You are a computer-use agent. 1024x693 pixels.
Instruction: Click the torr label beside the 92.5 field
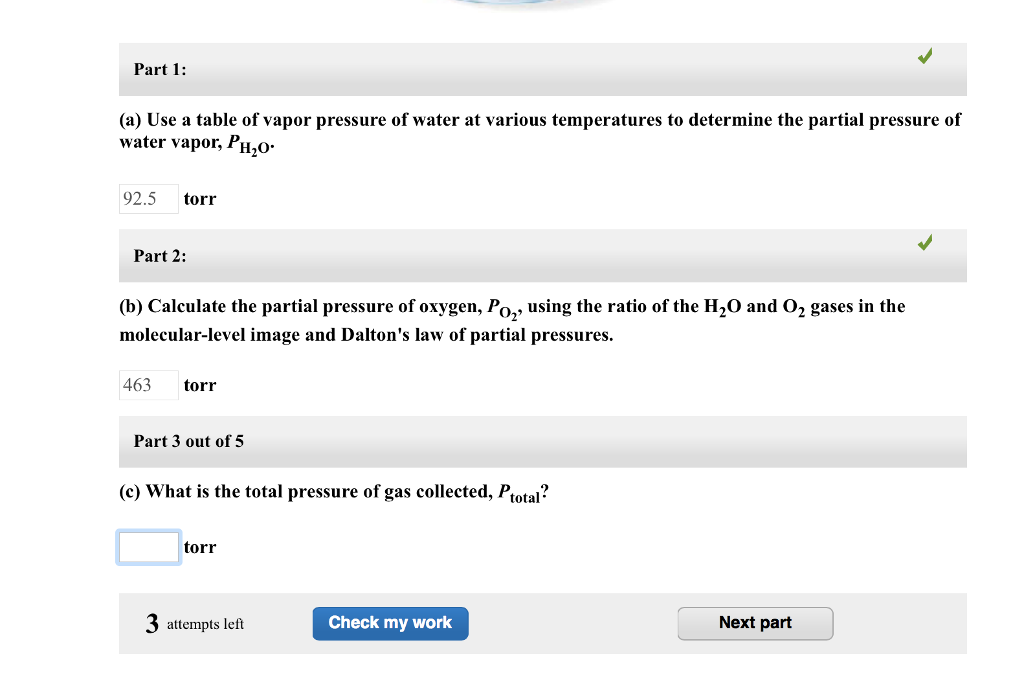[200, 198]
